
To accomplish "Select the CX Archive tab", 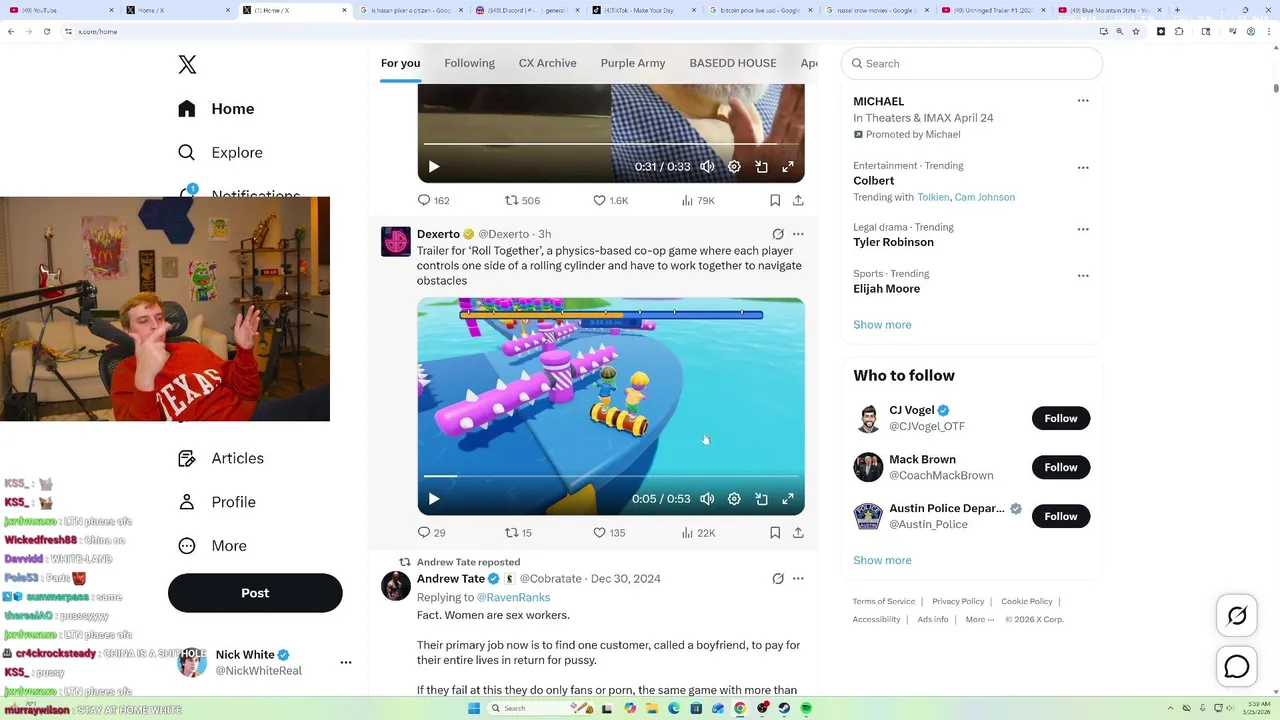I will 547,63.
